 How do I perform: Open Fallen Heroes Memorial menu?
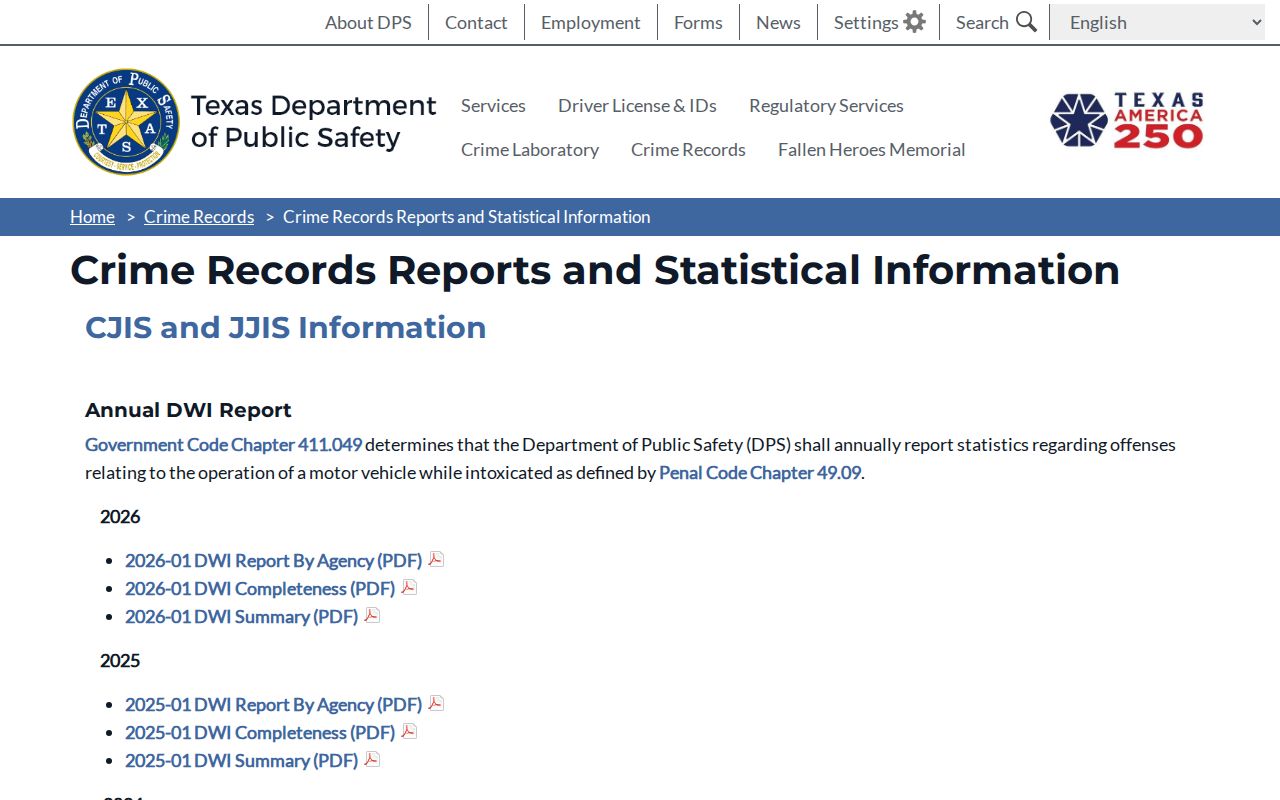872,149
